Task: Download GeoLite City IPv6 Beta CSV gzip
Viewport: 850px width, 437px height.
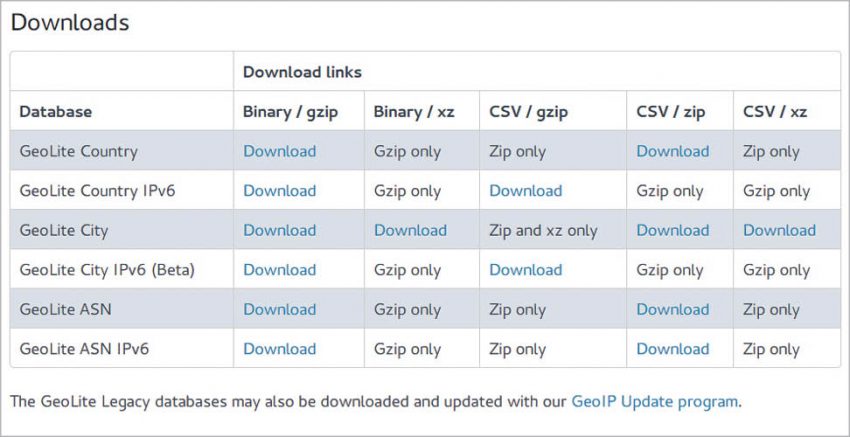Action: tap(525, 270)
